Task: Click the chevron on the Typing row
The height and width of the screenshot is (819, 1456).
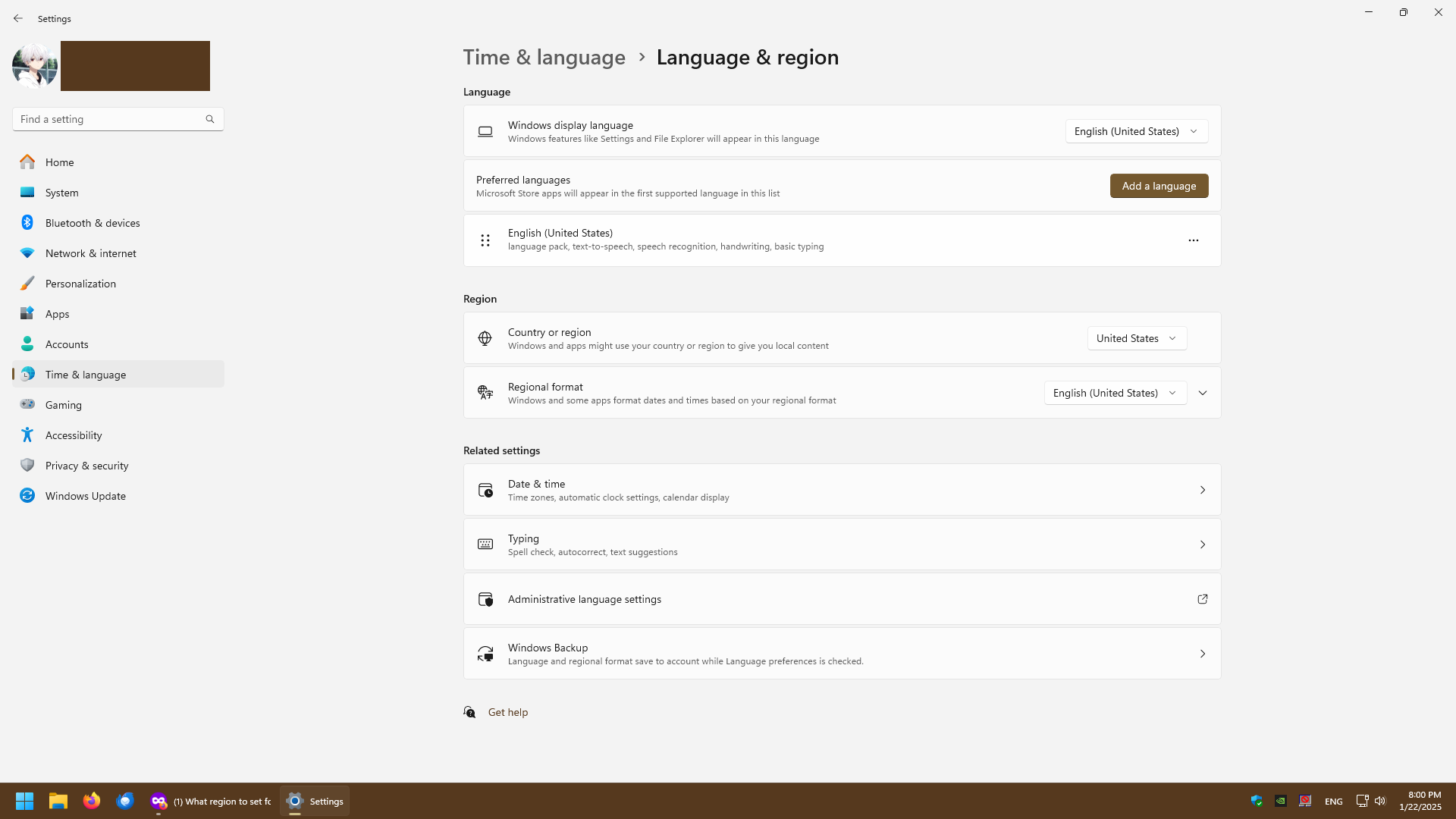Action: [x=1203, y=544]
